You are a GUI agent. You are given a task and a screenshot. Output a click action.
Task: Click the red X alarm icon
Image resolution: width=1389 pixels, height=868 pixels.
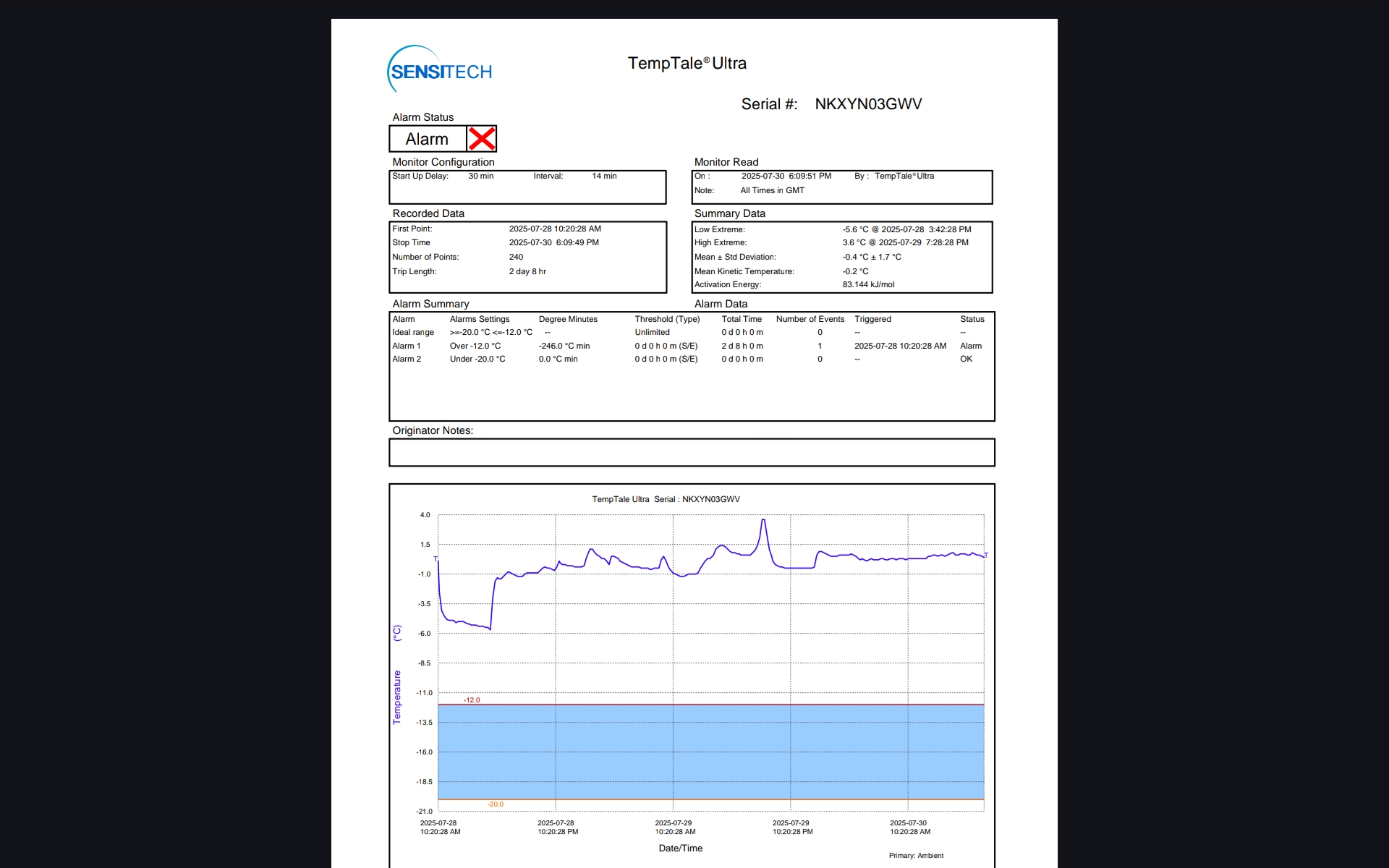[x=481, y=138]
